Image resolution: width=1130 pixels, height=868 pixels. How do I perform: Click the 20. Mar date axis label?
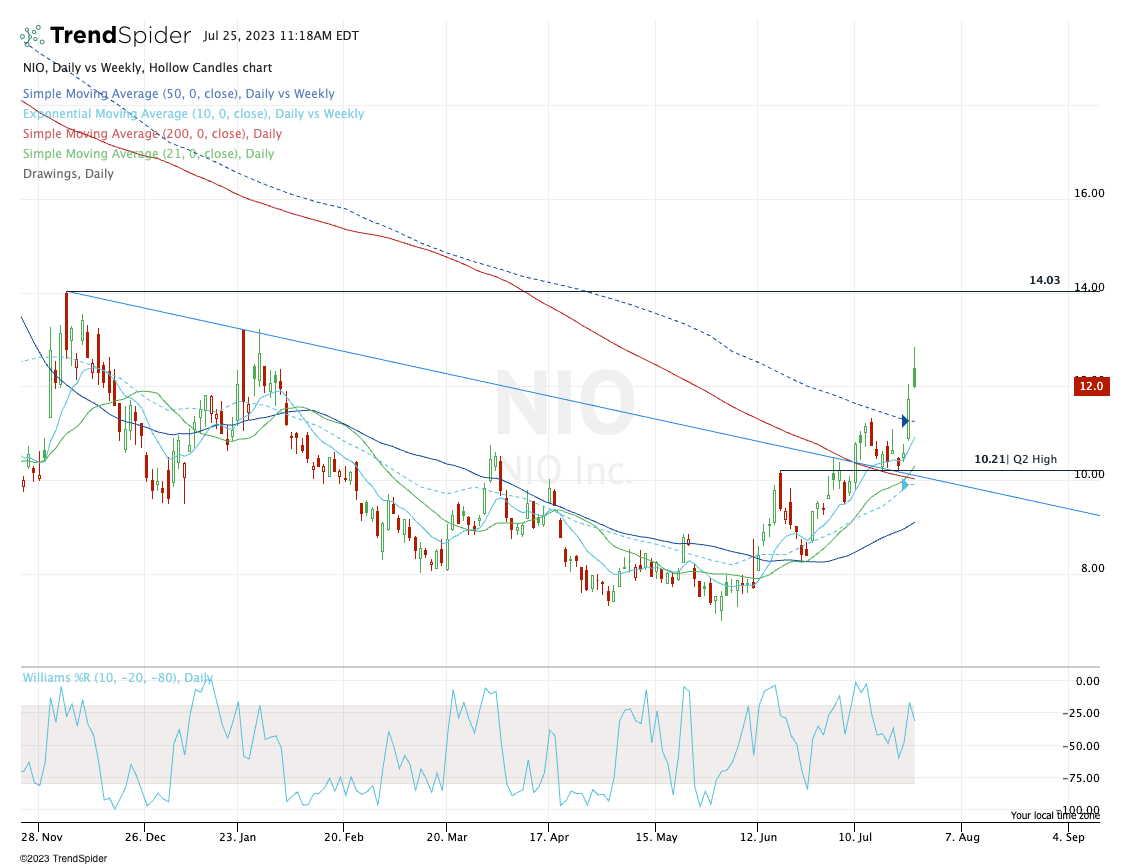(447, 837)
